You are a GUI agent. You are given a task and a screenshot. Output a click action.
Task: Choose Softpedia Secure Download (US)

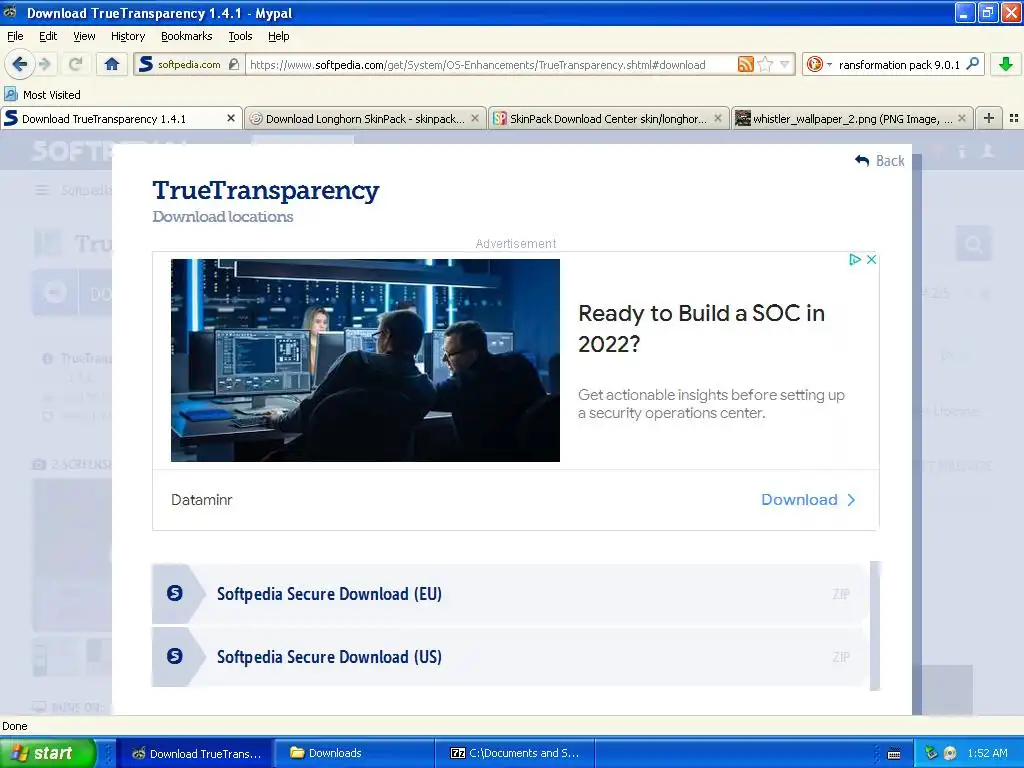[511, 656]
